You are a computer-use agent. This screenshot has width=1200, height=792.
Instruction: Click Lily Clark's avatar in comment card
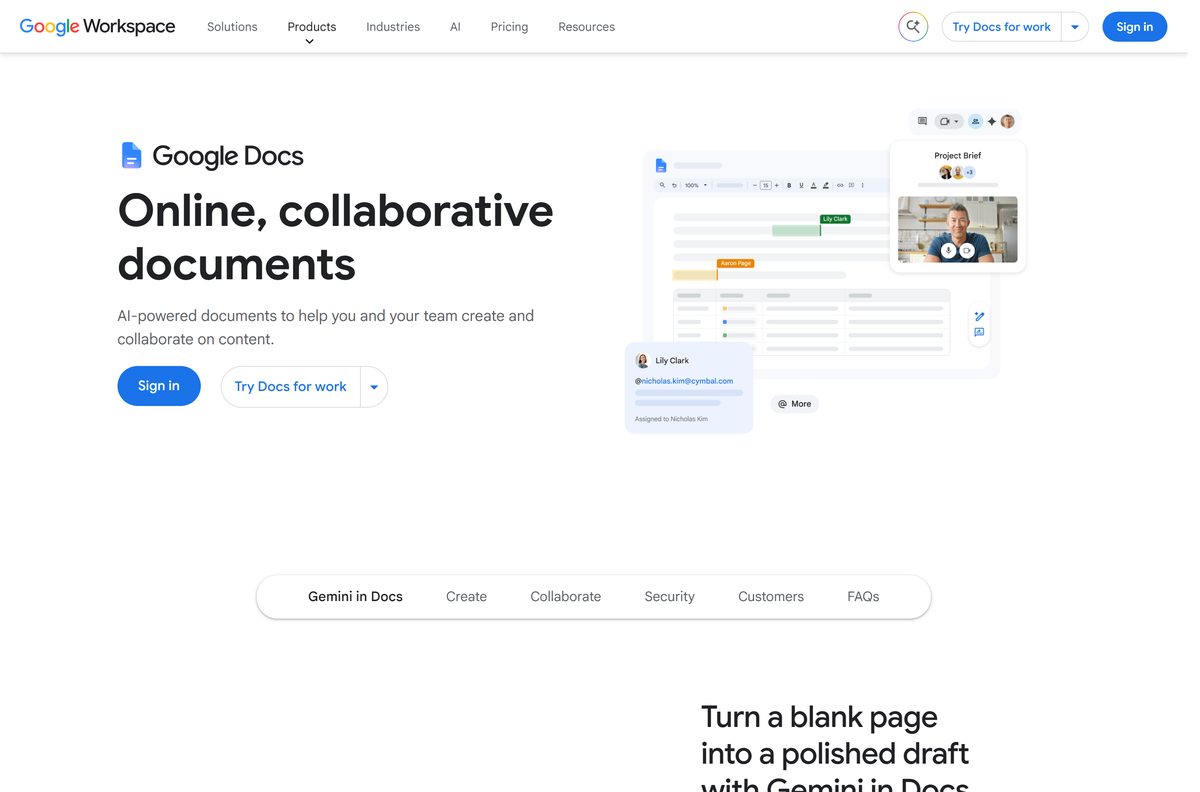point(642,361)
